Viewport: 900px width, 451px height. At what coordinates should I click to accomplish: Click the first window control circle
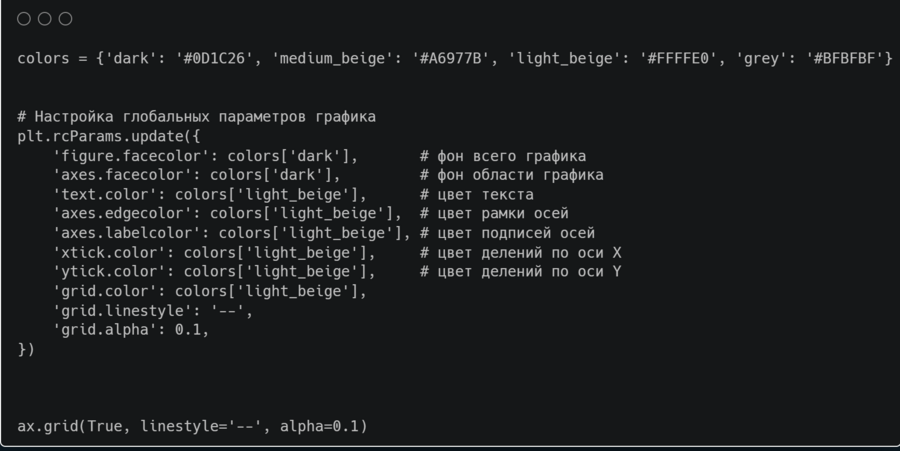point(24,19)
